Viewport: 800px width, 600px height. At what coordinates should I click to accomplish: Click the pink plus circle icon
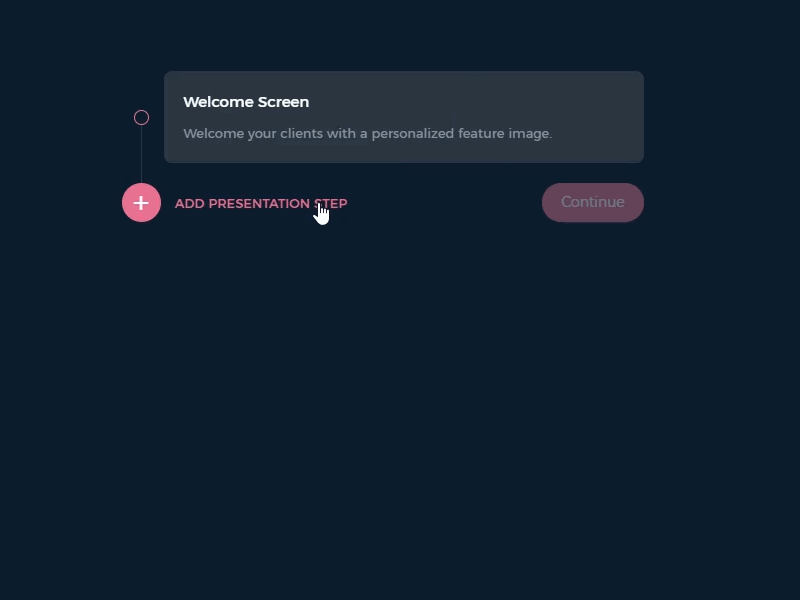[x=141, y=203]
